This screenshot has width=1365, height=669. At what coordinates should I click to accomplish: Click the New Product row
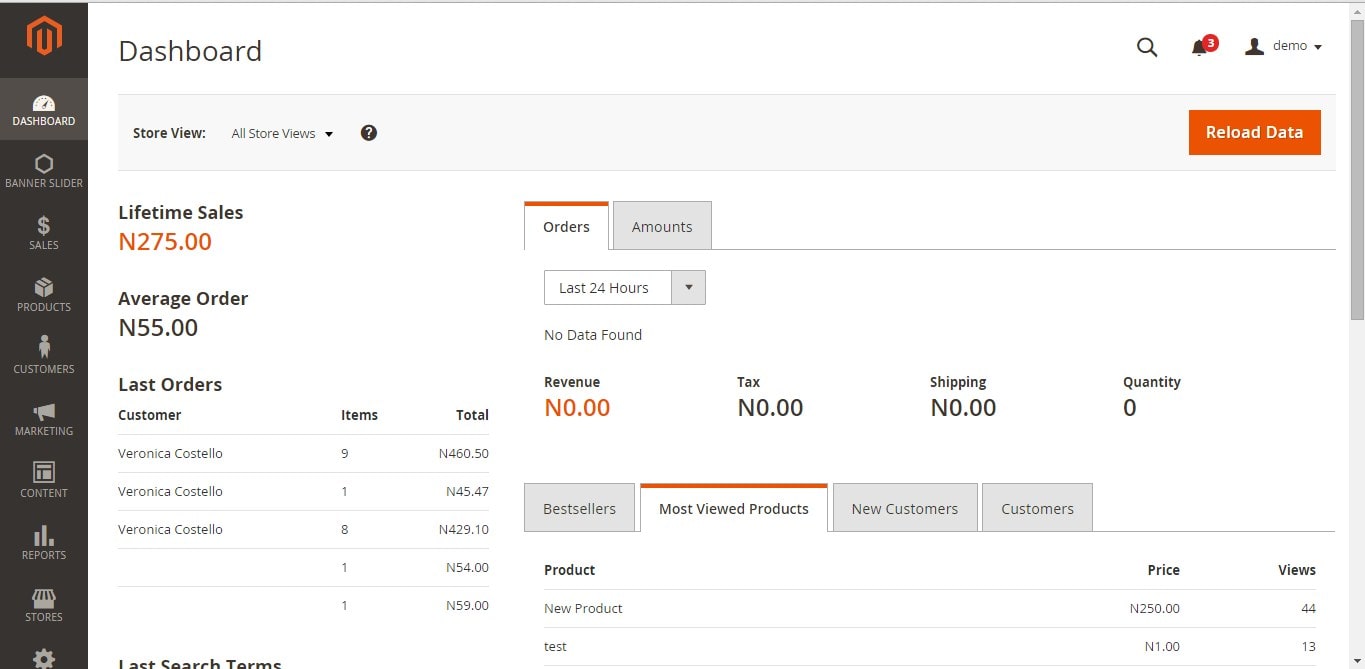coord(930,608)
